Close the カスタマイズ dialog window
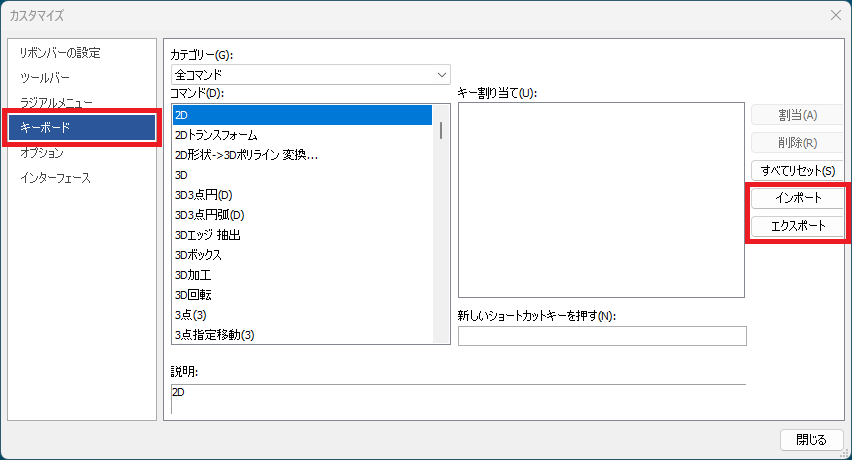Viewport: 852px width, 460px height. (x=836, y=15)
